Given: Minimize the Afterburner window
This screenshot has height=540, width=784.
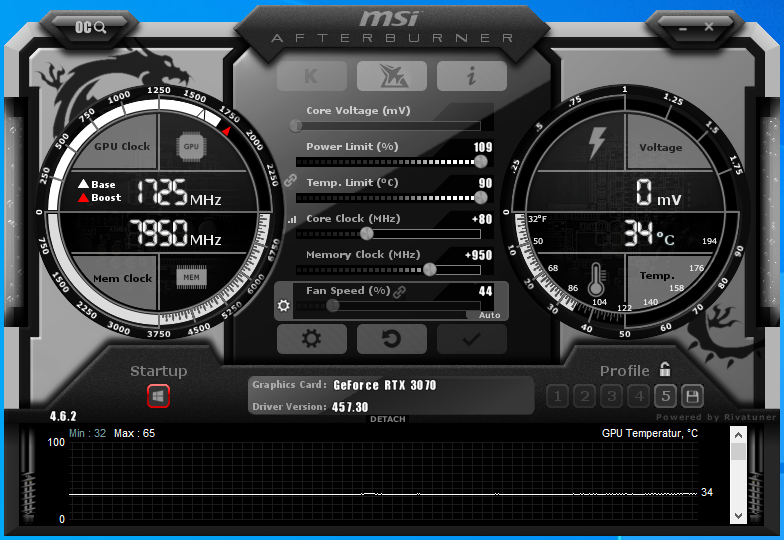Looking at the screenshot, I should [x=683, y=28].
